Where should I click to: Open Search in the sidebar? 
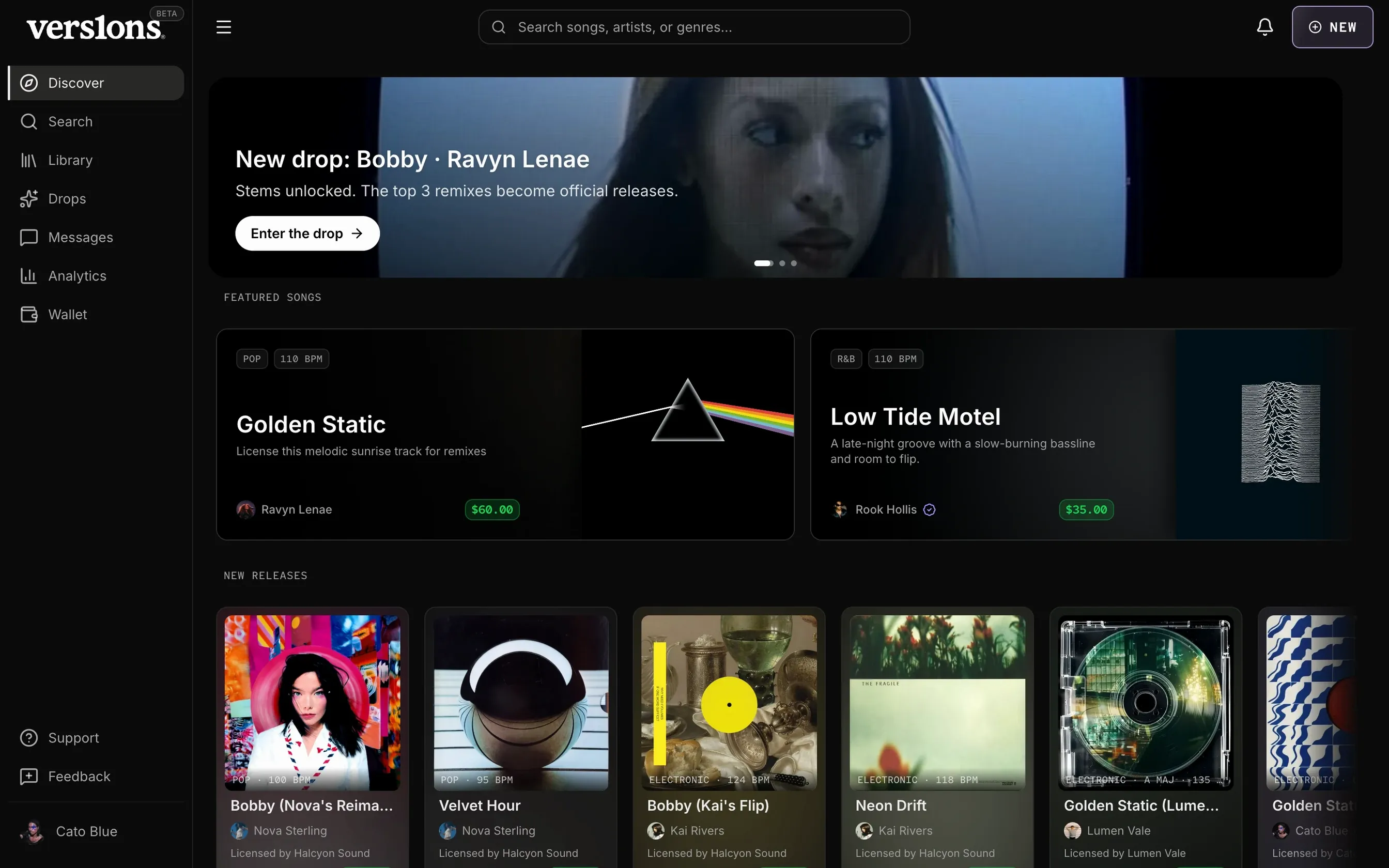point(97,121)
